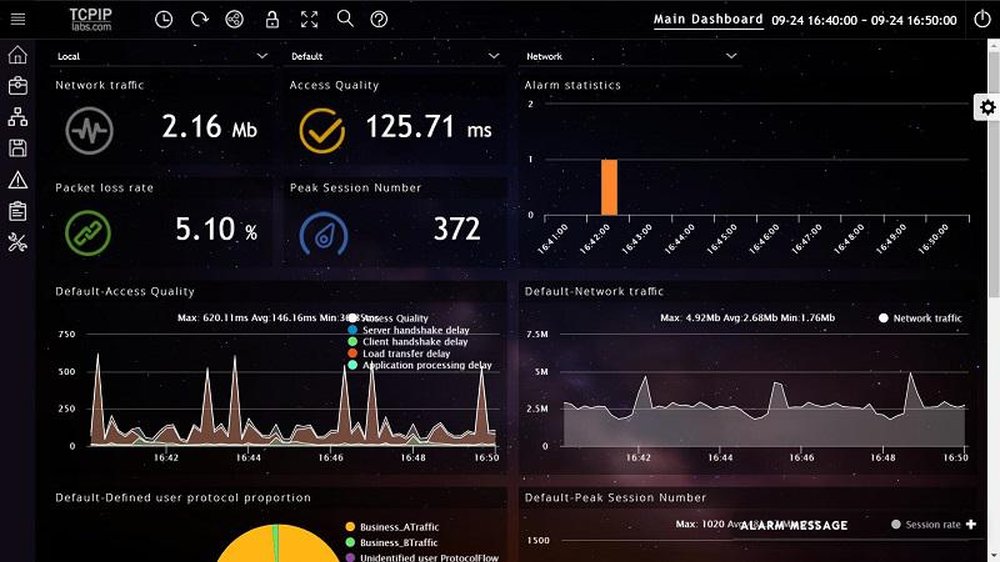Click the plus icon beside Session rate
1000x562 pixels.
click(971, 524)
